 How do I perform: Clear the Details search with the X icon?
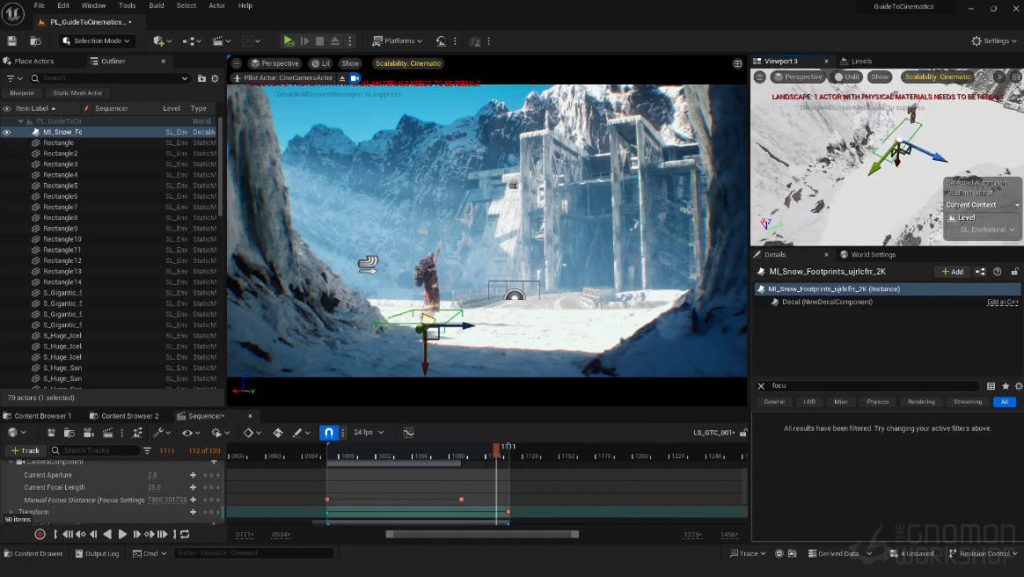[x=761, y=386]
